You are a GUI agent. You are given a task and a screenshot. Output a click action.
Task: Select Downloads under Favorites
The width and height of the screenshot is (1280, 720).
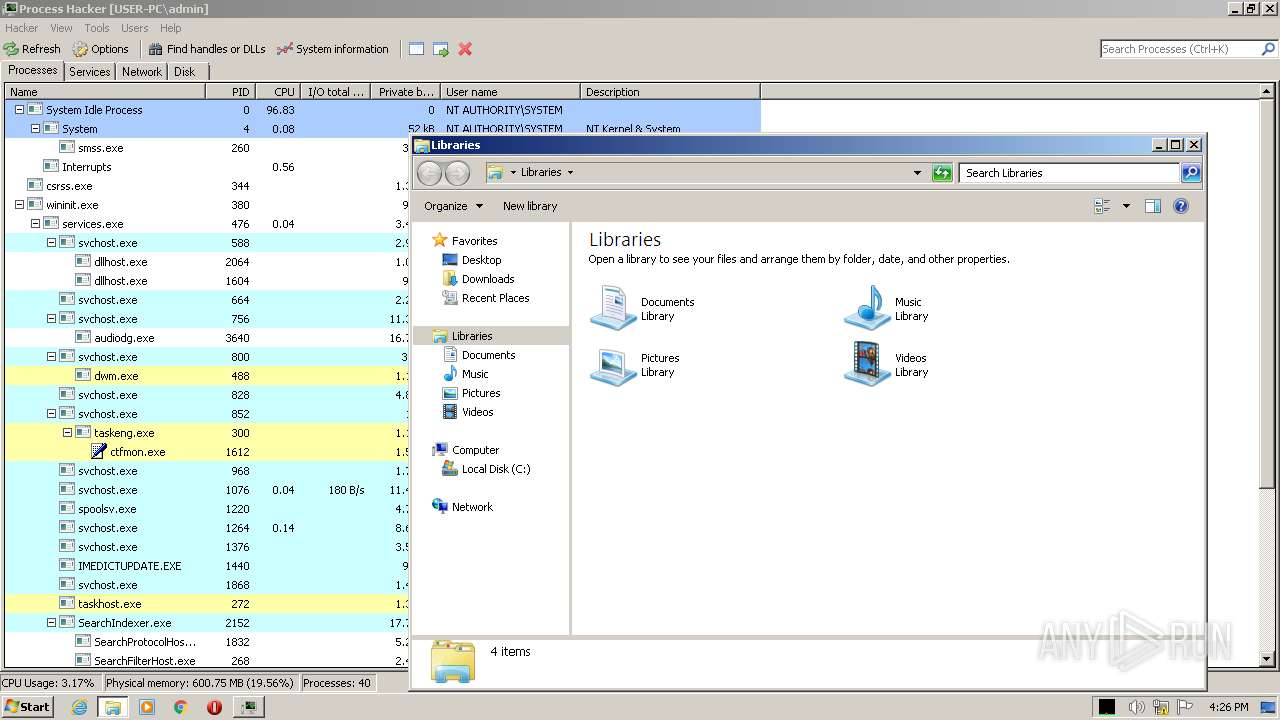pyautogui.click(x=488, y=279)
